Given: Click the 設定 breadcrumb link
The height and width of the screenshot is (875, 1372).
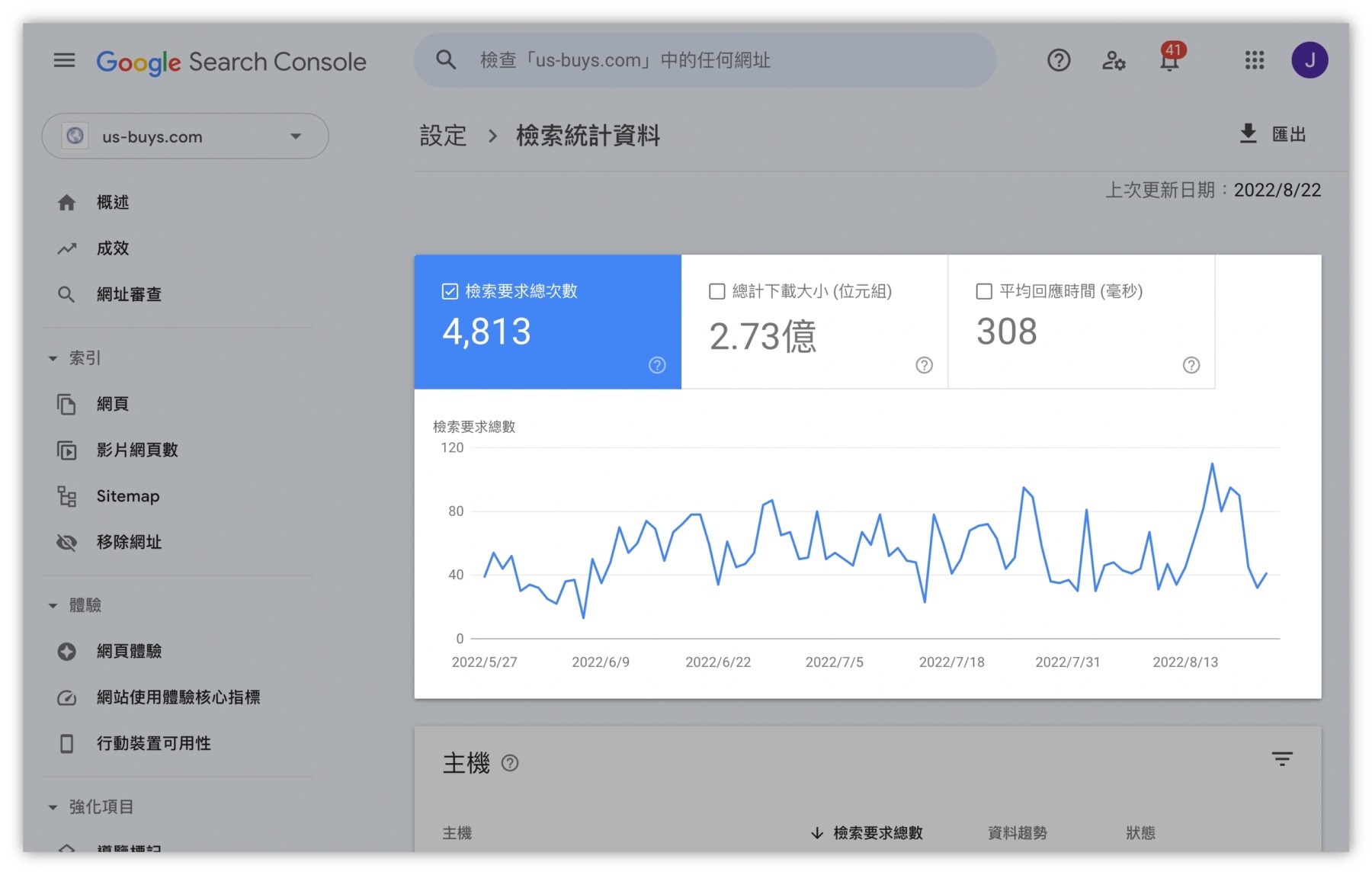Looking at the screenshot, I should tap(442, 136).
